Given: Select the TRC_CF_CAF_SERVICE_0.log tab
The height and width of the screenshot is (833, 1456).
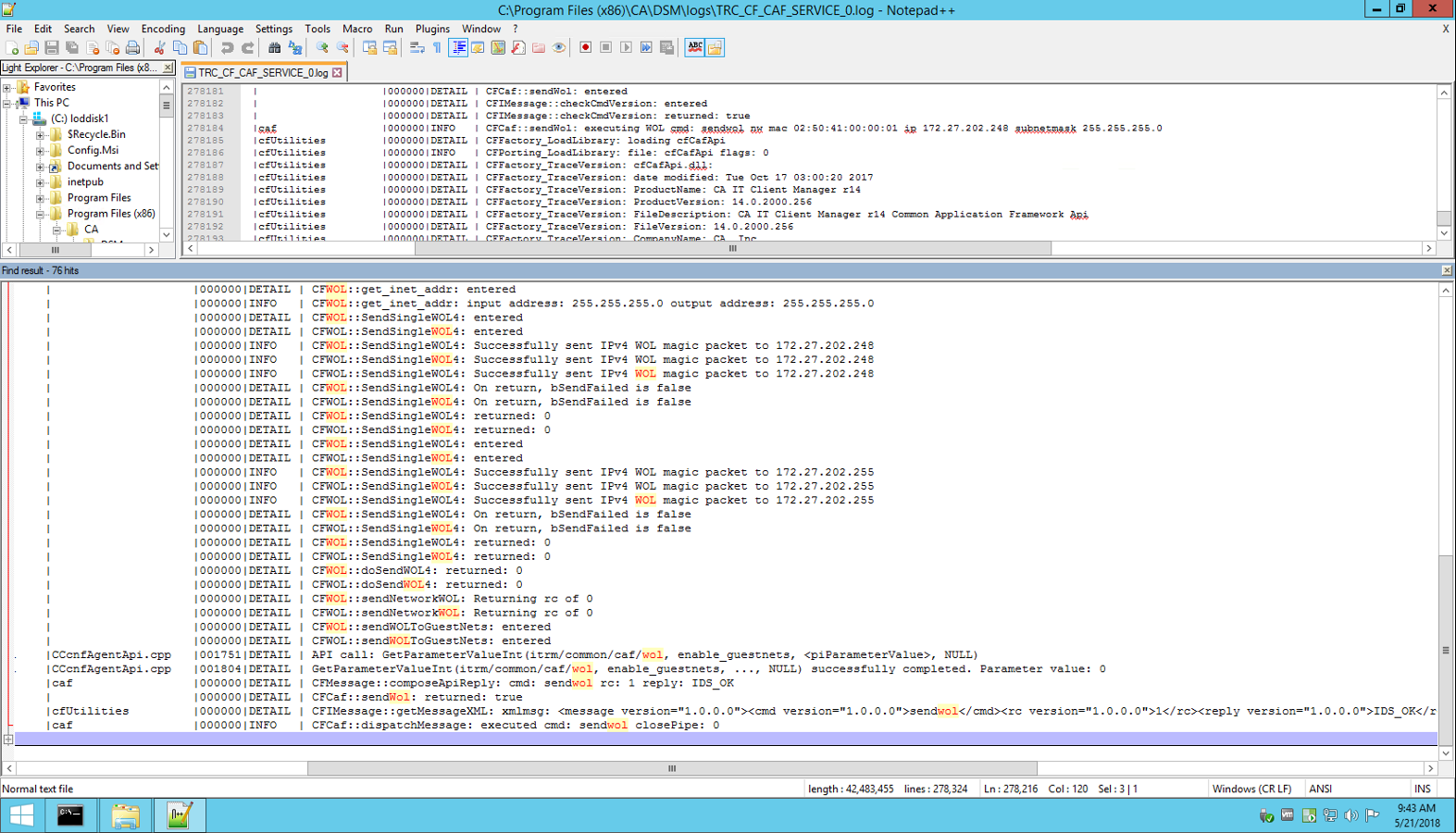Looking at the screenshot, I should 263,72.
